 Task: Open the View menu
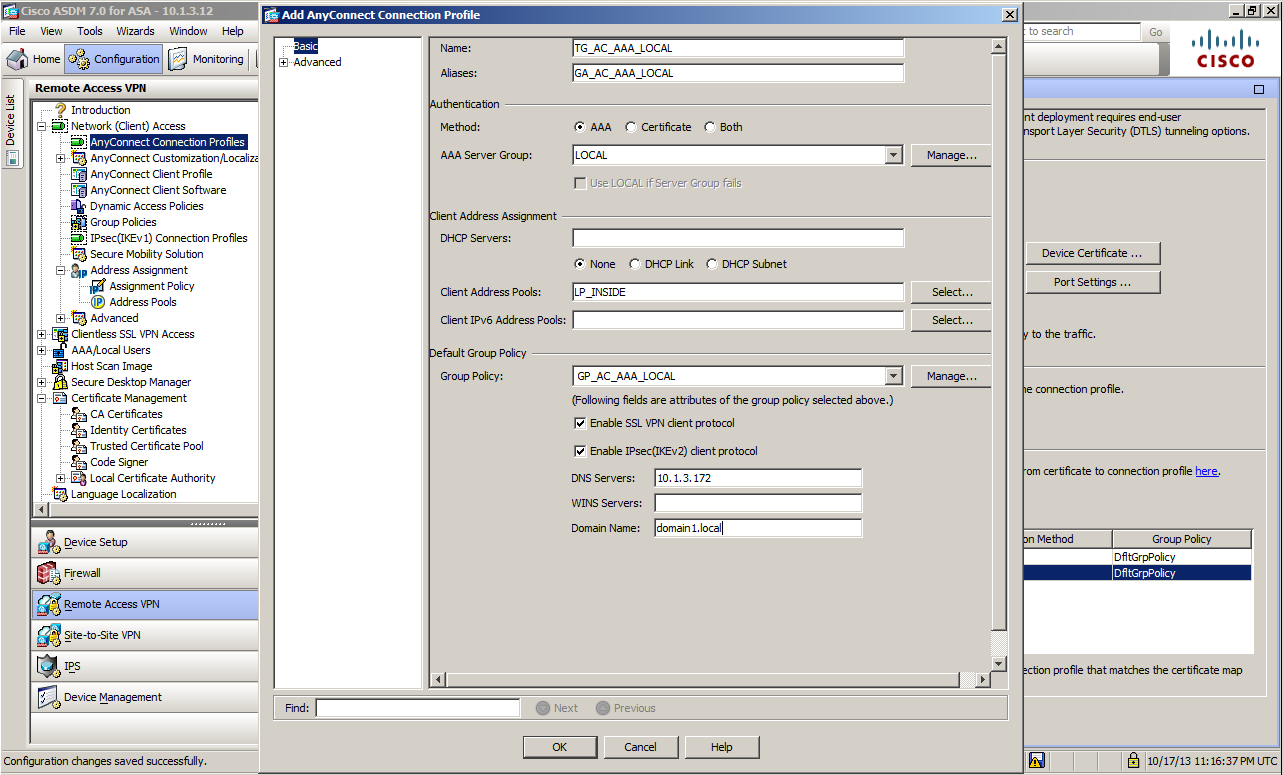(x=51, y=31)
